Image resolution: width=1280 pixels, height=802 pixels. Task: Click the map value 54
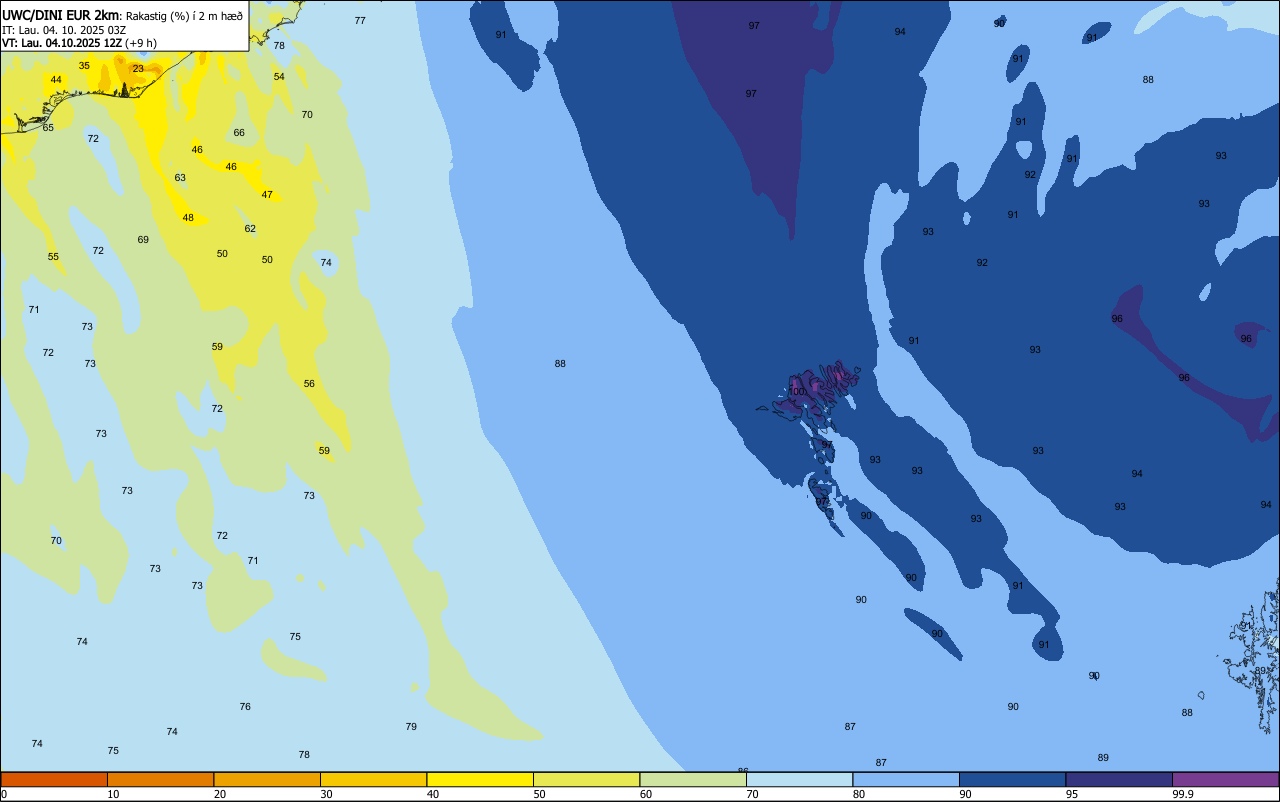pos(279,77)
